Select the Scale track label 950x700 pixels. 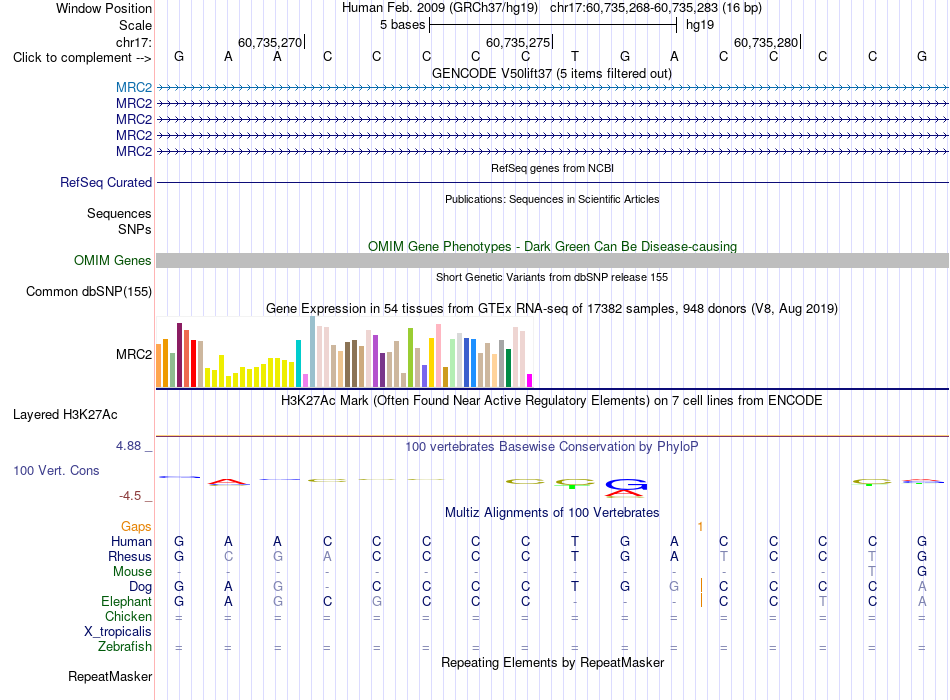point(135,25)
